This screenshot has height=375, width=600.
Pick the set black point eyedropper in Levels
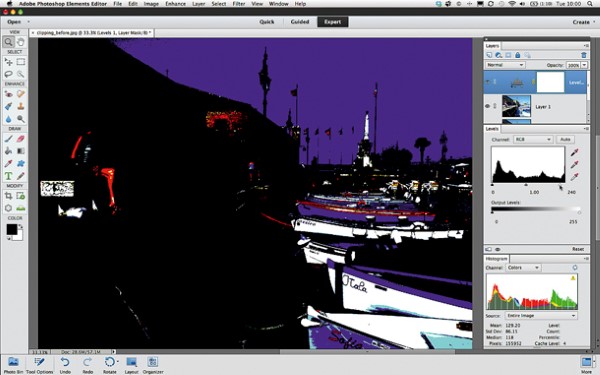click(574, 153)
